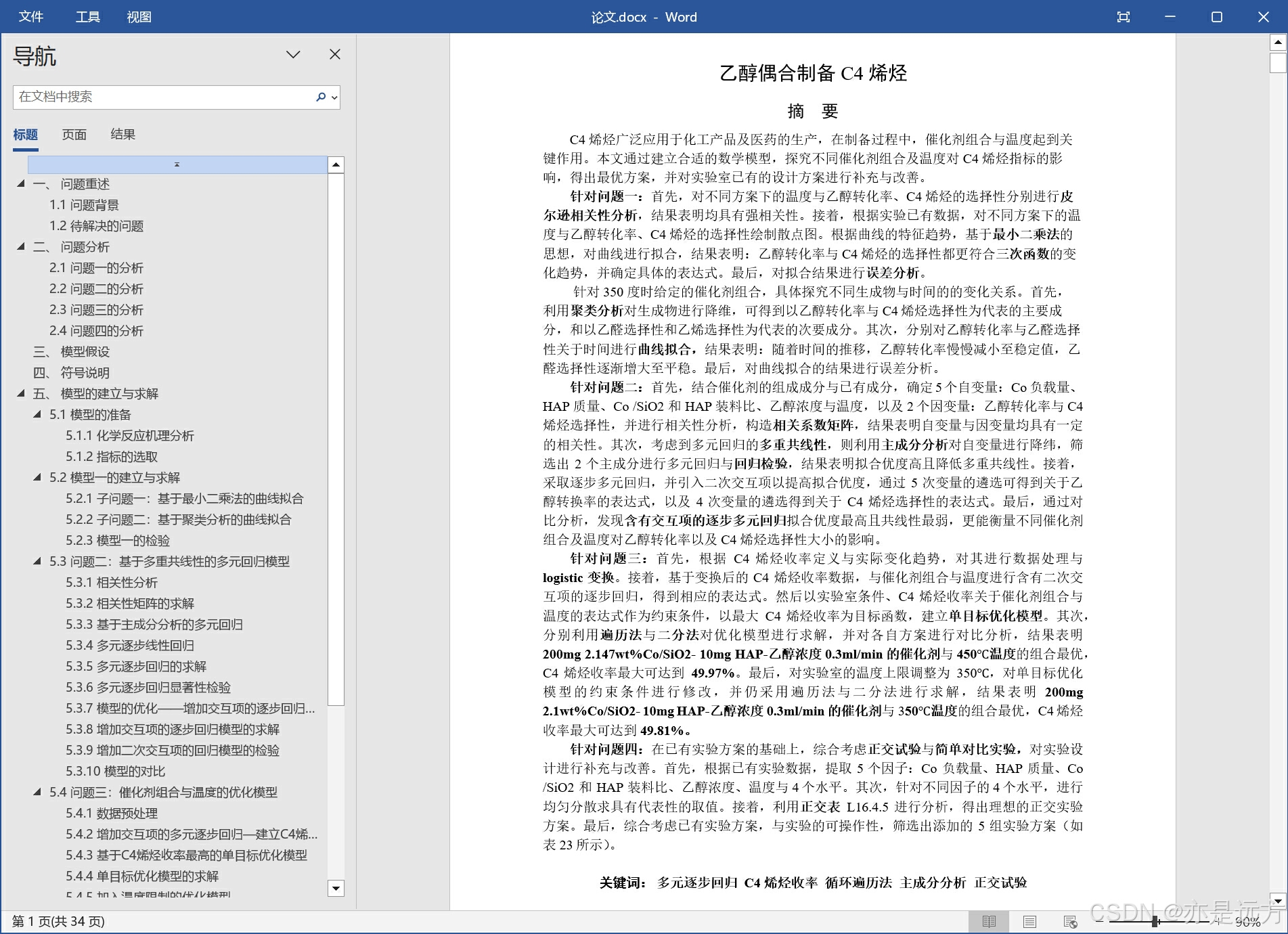Navigate to heading '5.3.5 多元逐步回归的求解'

point(136,667)
